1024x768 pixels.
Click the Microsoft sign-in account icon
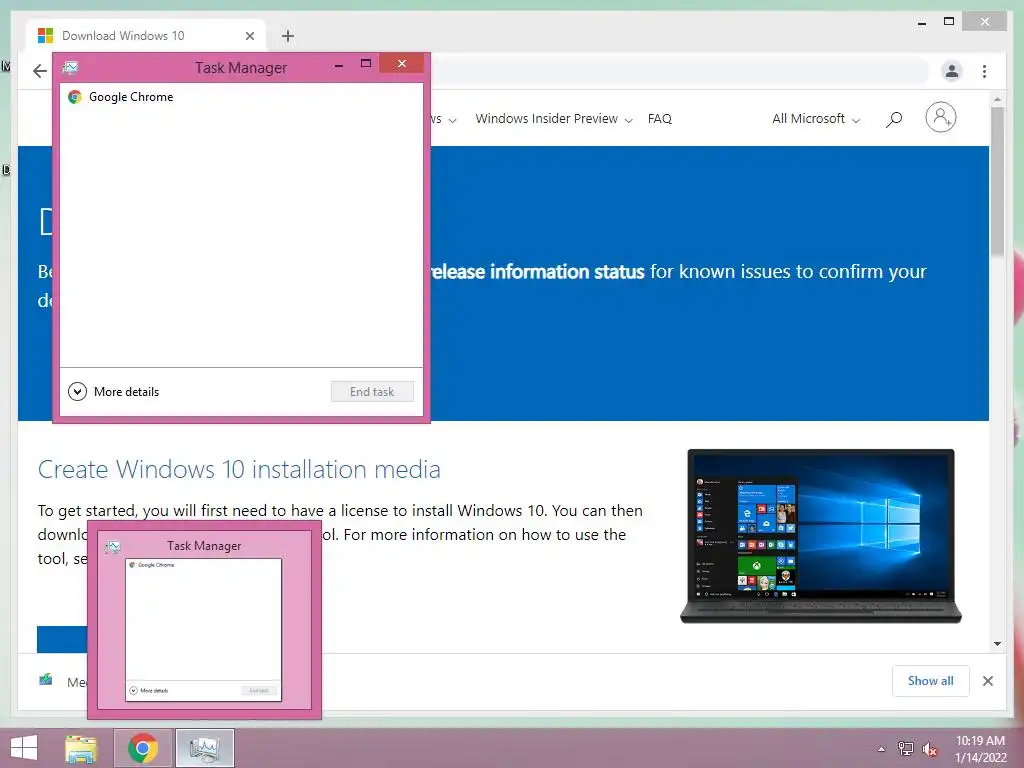click(x=940, y=118)
